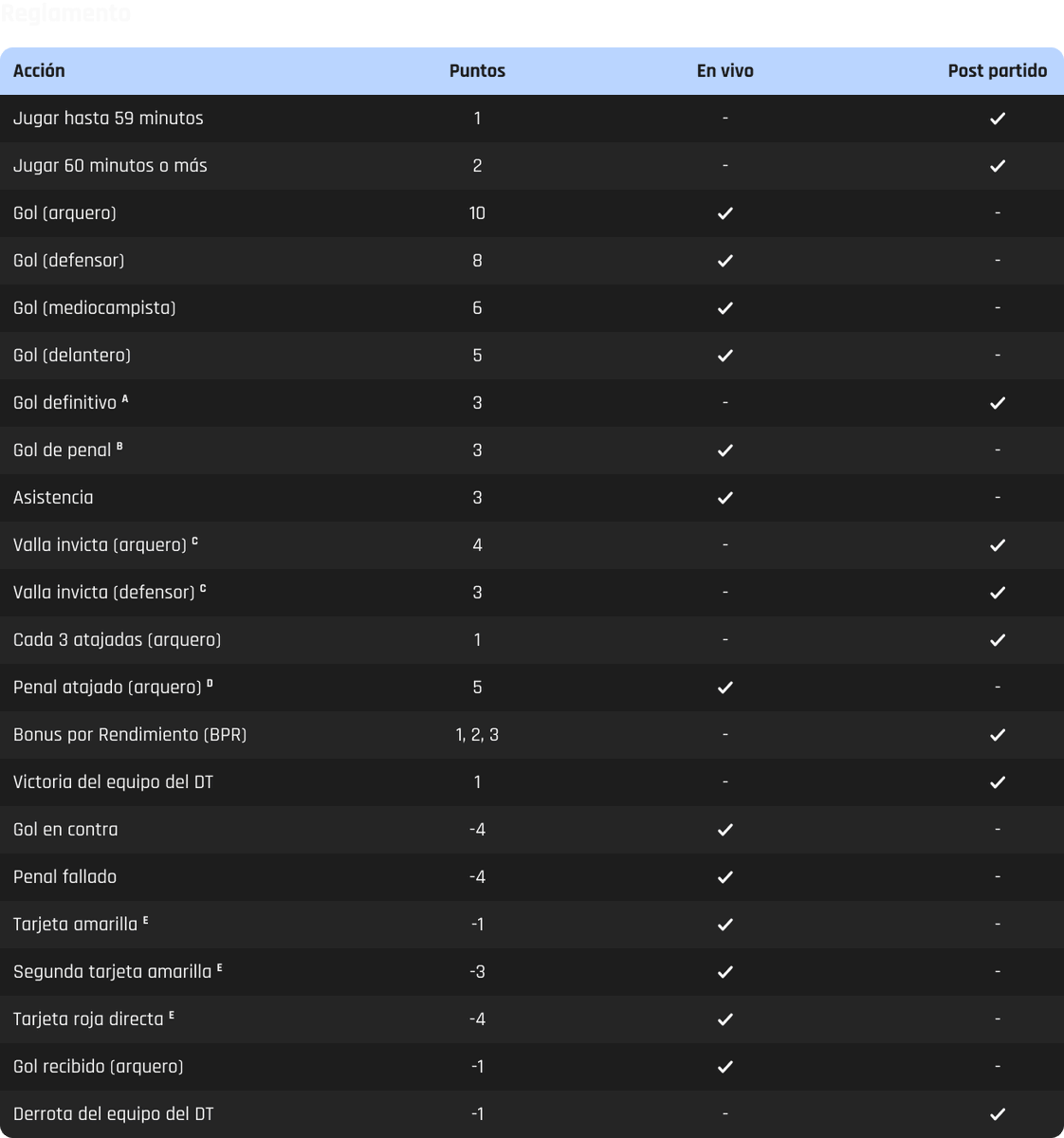The image size is (1064, 1138).
Task: Click the Post partido checkmark for Victoria del equipo del DT
Action: tap(998, 782)
